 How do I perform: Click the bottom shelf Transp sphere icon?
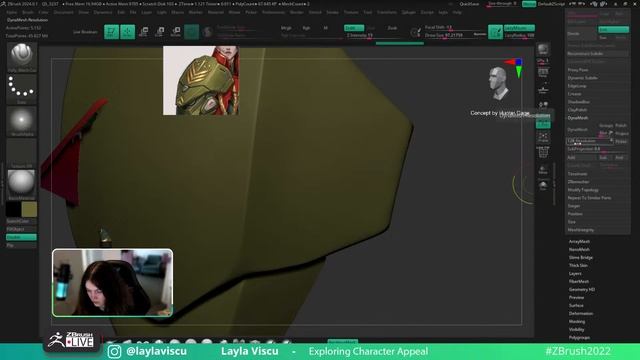point(543,186)
